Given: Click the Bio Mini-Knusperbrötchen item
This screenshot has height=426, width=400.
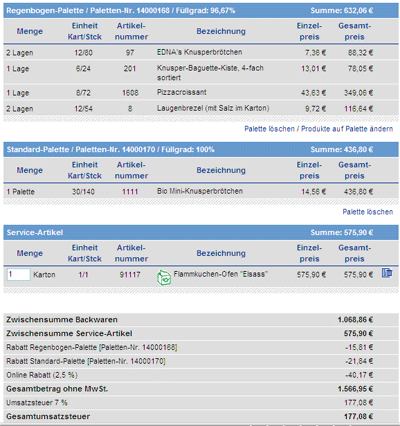Looking at the screenshot, I should coord(200,191).
